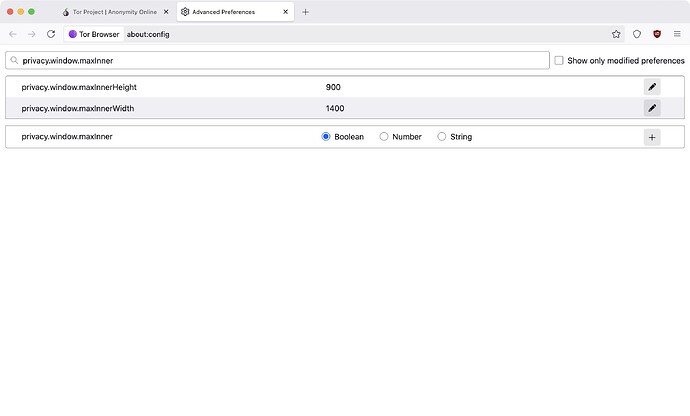Click the green macOS zoom window button

31,11
